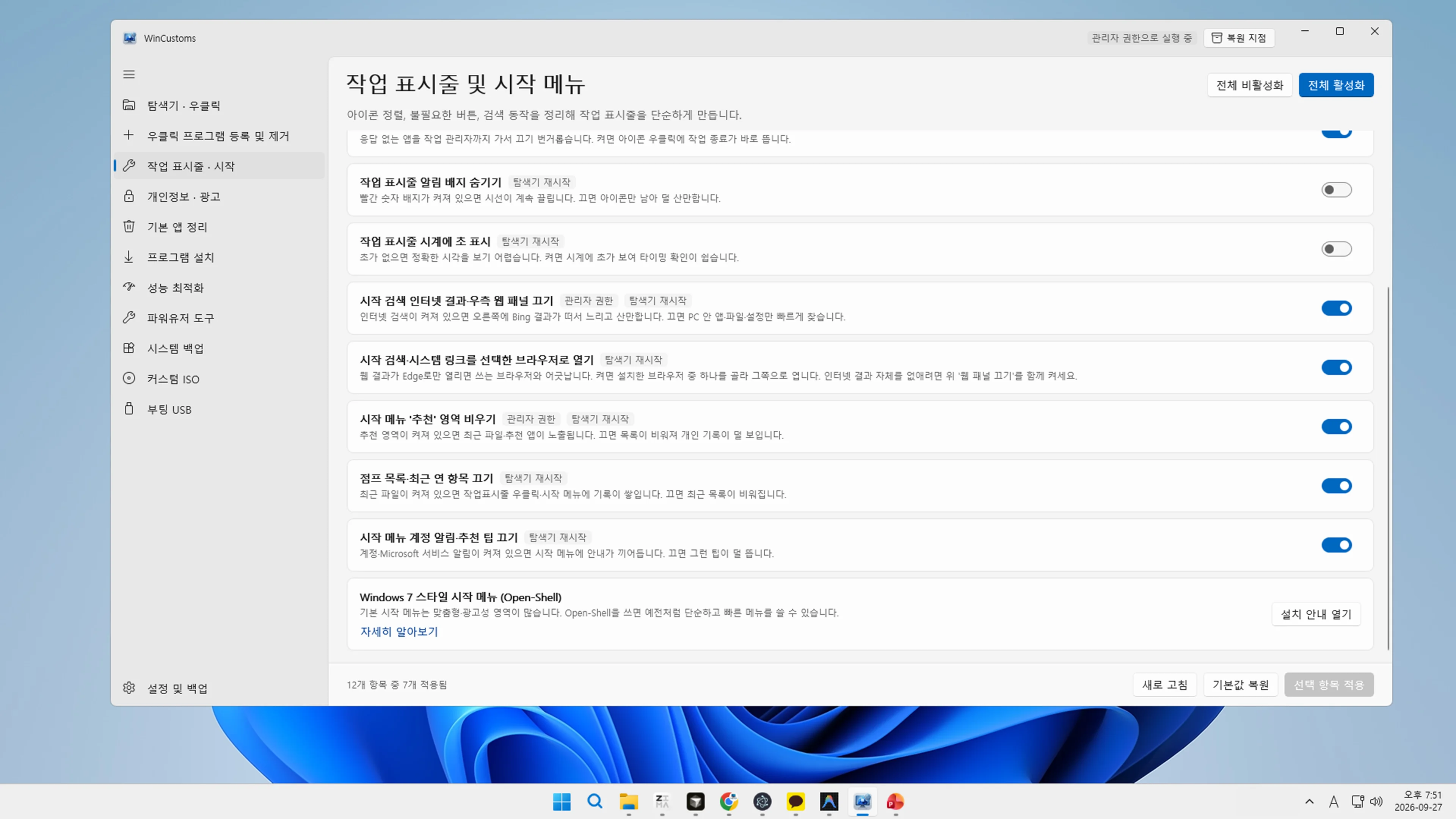Click the backup icon beside 시스템 백업
This screenshot has height=819, width=1456.
coord(129,348)
